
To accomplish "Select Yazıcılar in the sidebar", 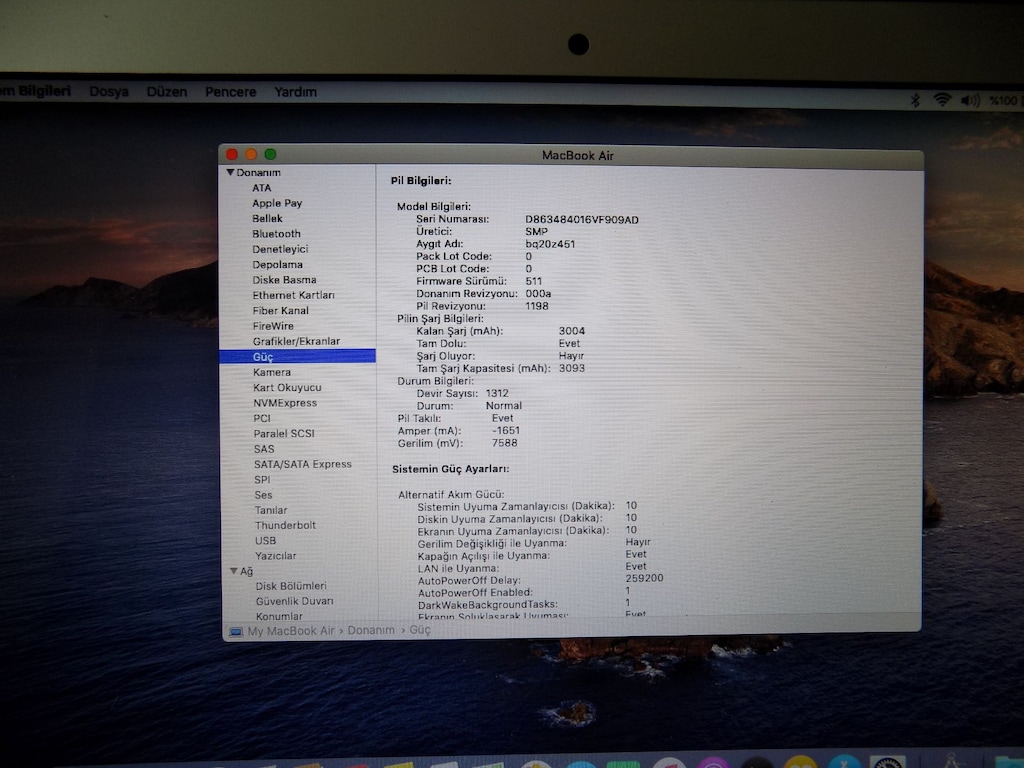I will coord(276,556).
